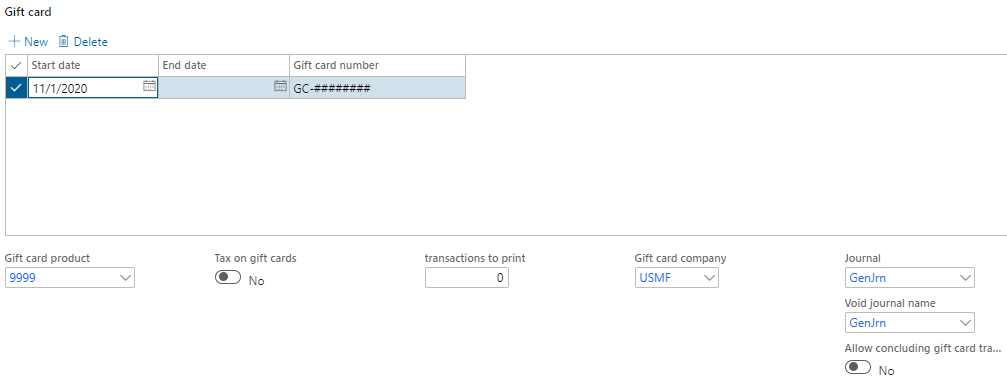The width and height of the screenshot is (1007, 379).
Task: Click the trash can Delete icon
Action: point(63,41)
